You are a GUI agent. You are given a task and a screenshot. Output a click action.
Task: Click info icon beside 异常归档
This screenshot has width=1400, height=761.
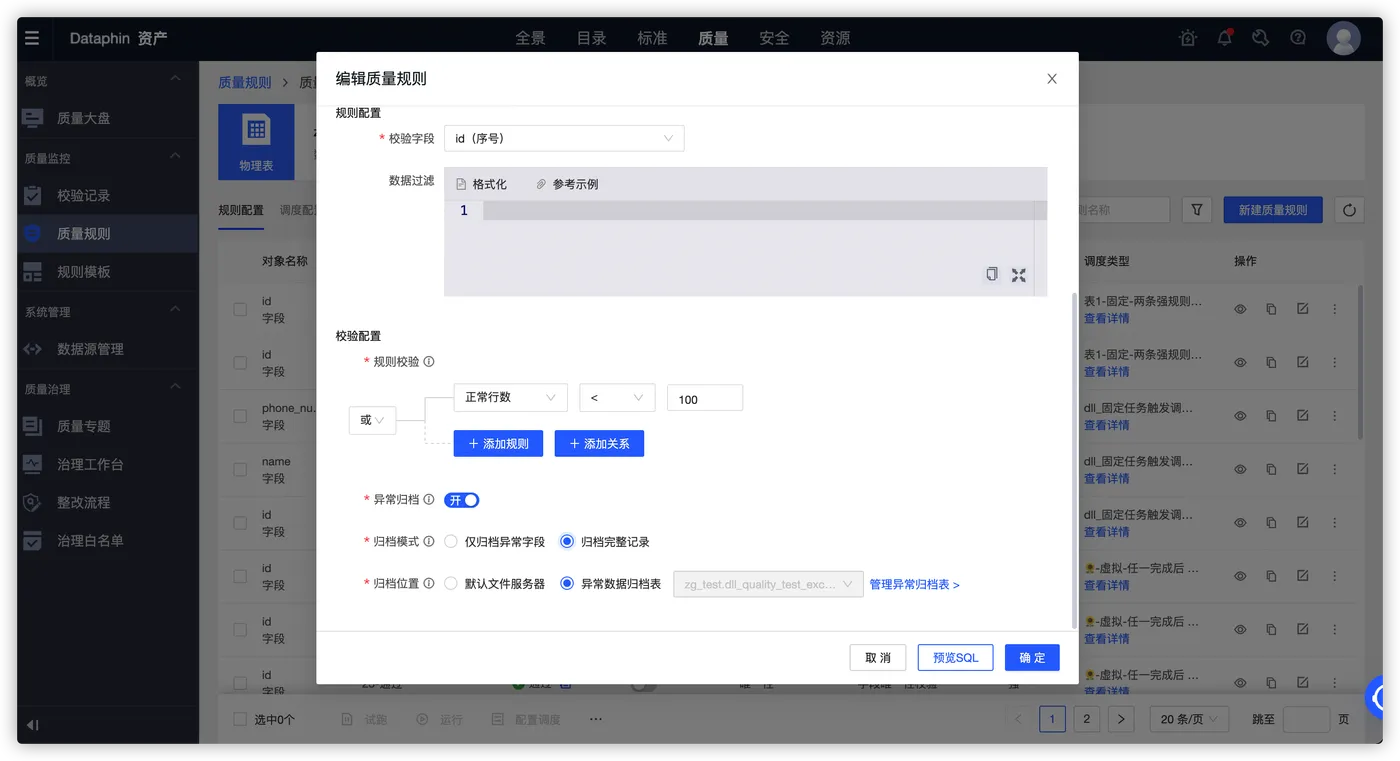click(429, 499)
